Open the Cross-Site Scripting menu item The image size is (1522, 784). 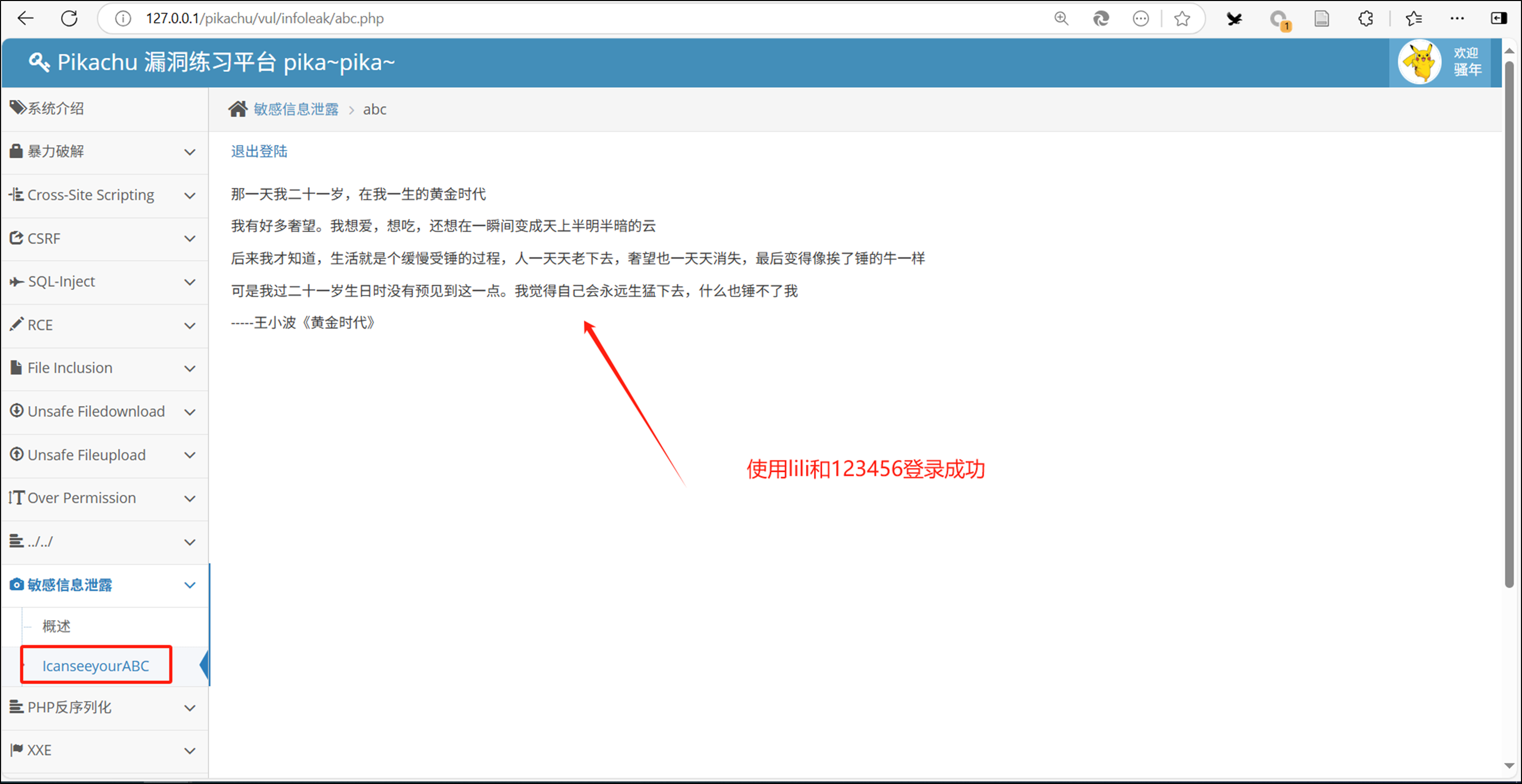coord(105,195)
